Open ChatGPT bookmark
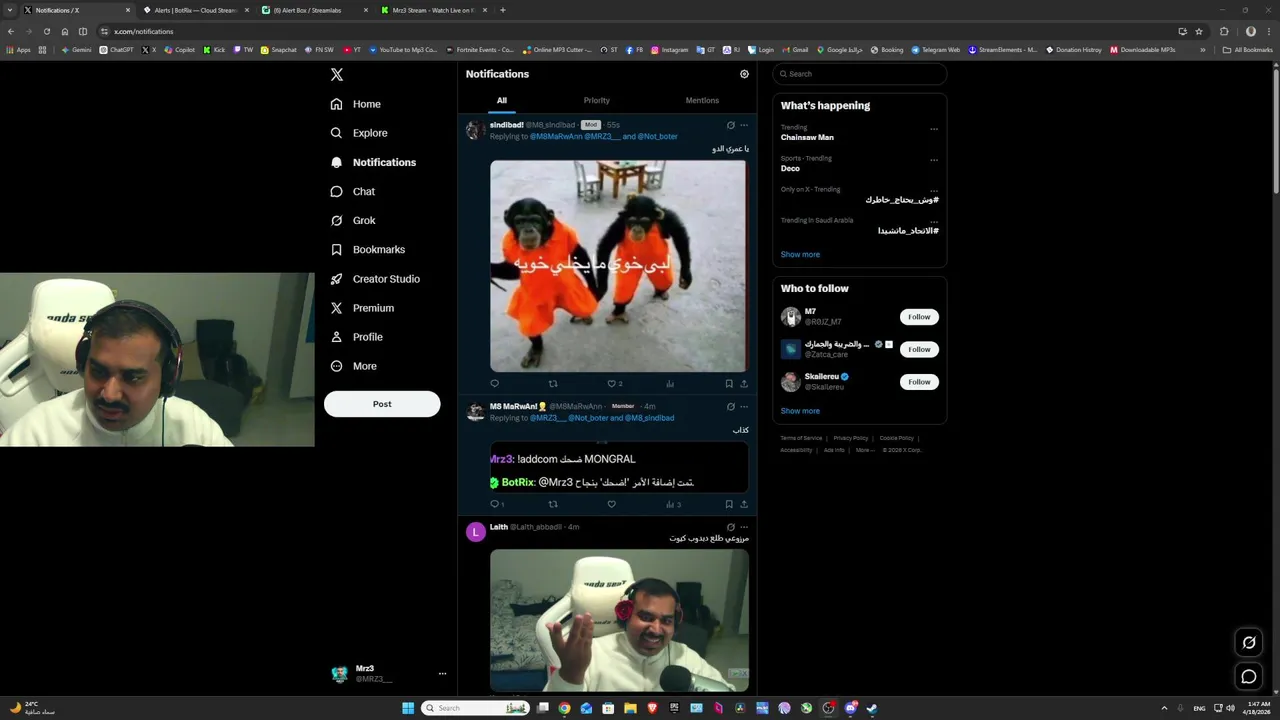This screenshot has width=1280, height=720. coord(117,50)
